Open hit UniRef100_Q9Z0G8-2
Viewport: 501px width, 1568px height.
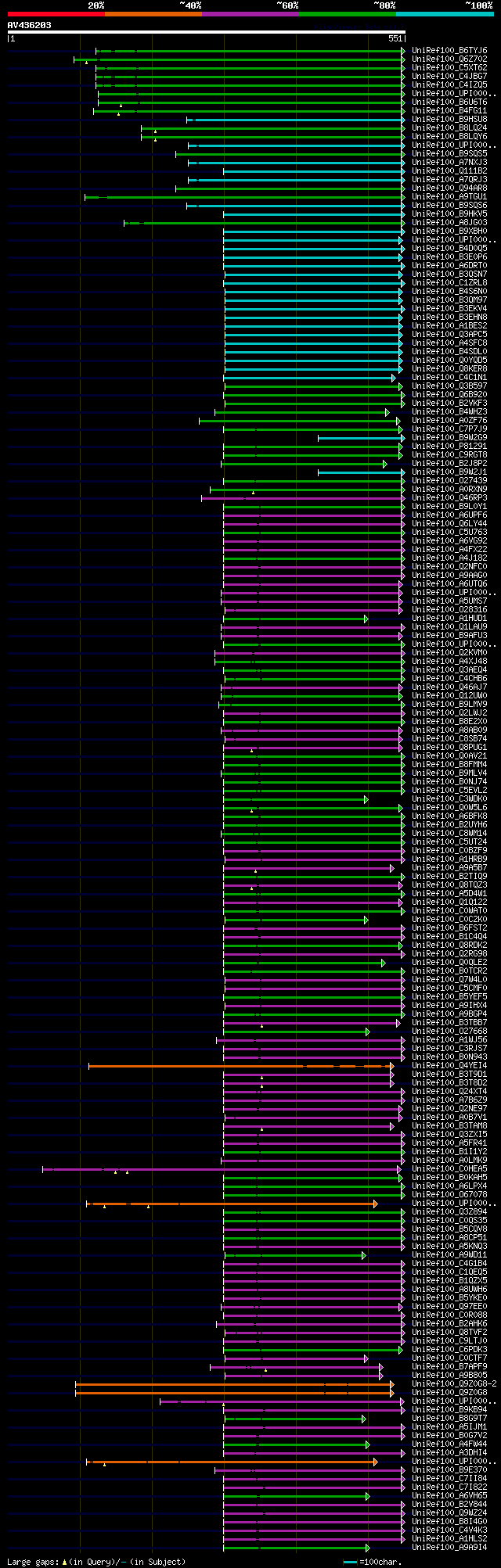click(454, 1383)
